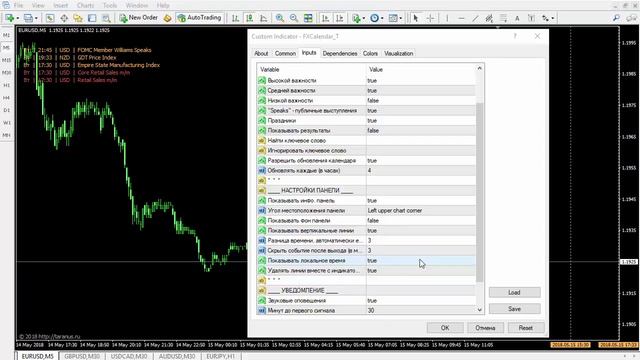This screenshot has height=360, width=640.
Task: Open MetaEditor from the toolbar
Action: point(167,18)
